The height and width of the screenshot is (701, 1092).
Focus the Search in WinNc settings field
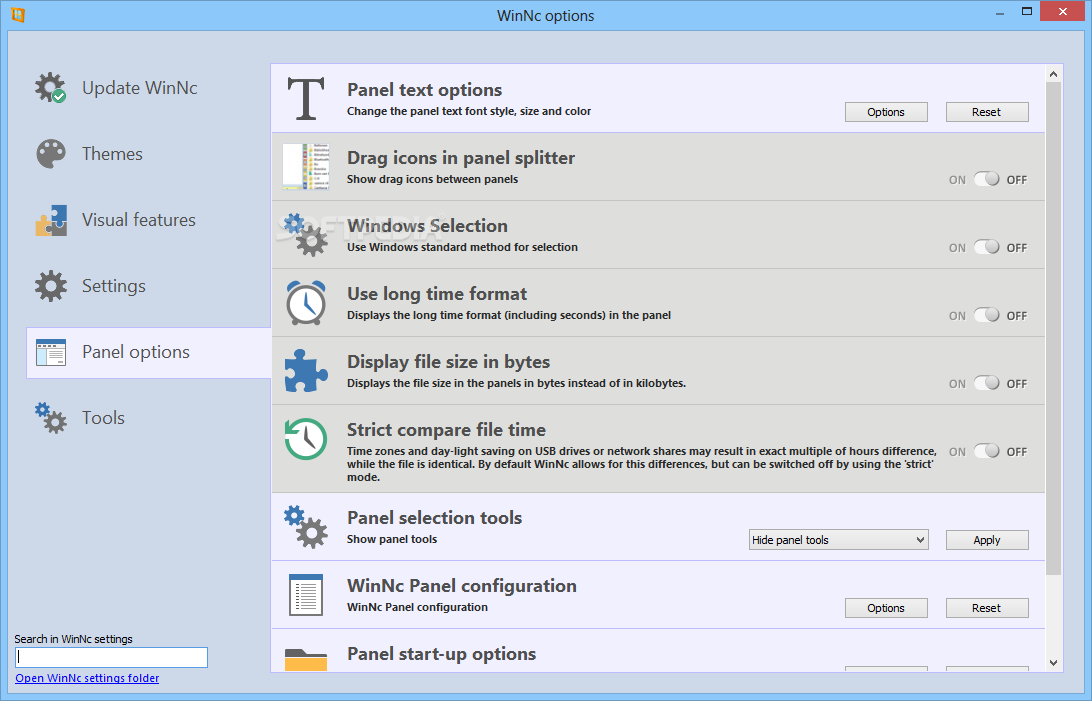point(111,657)
